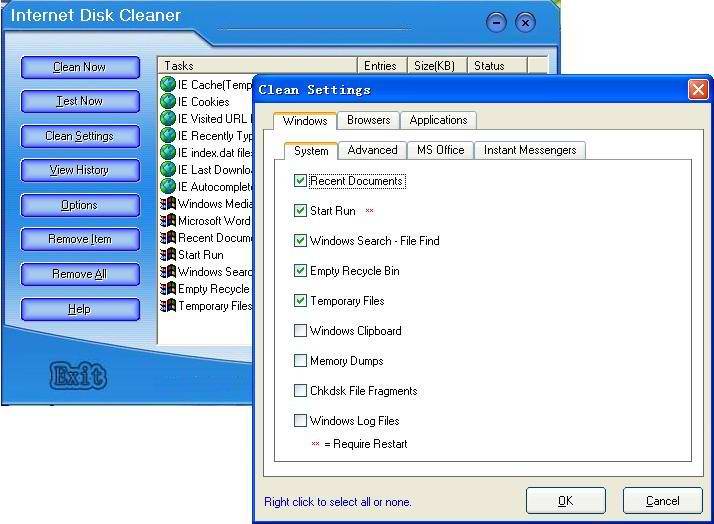The height and width of the screenshot is (524, 714).
Task: Minimize the Internet Disk Cleaner window
Action: [497, 23]
